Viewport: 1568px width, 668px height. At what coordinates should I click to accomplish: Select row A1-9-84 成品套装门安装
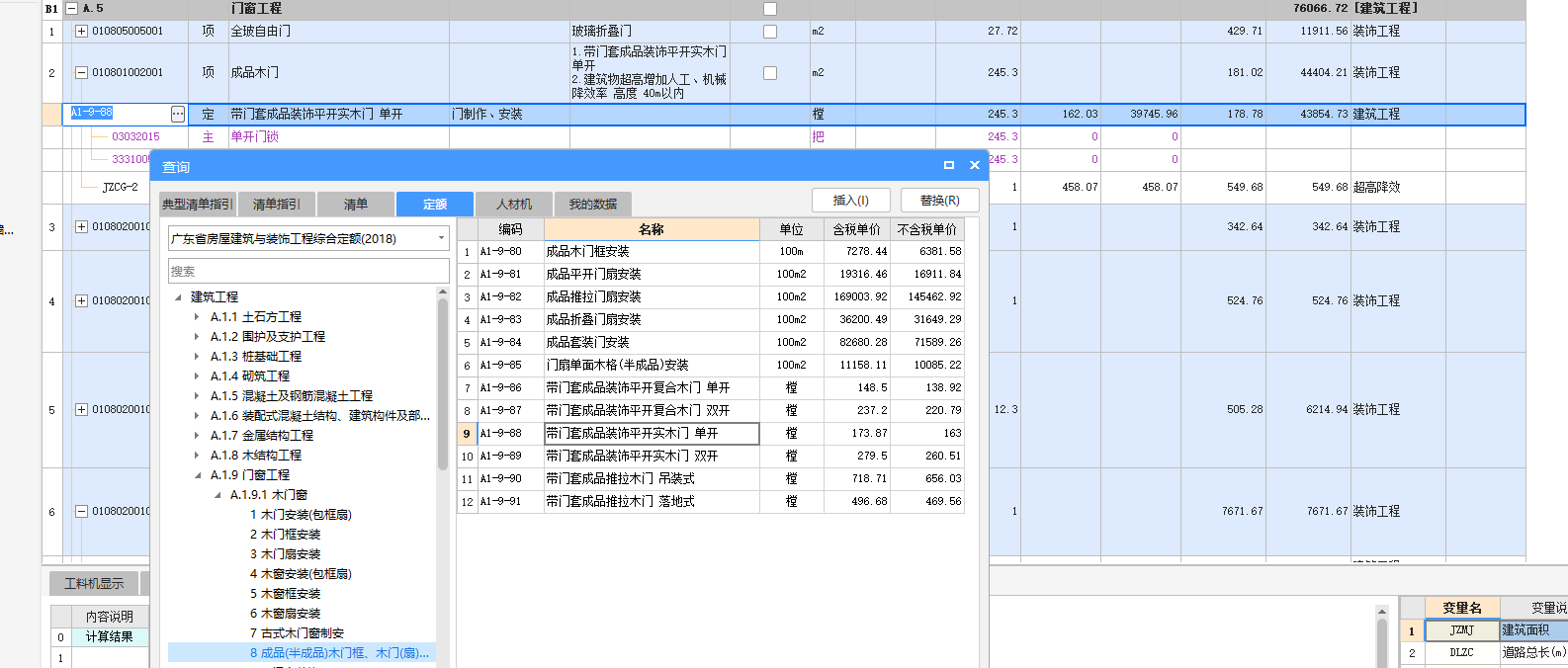coord(711,343)
